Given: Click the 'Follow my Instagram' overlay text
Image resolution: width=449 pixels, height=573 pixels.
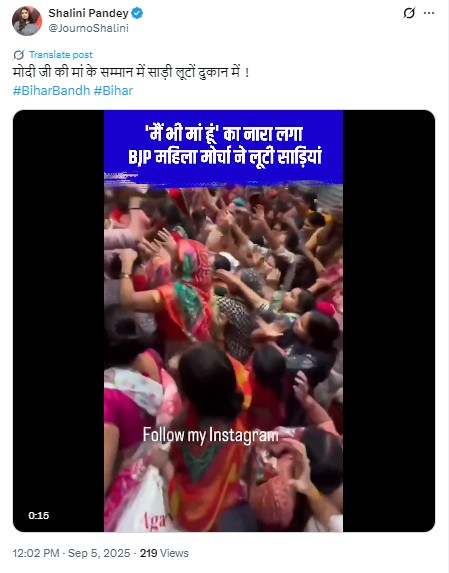Looking at the screenshot, I should (211, 435).
